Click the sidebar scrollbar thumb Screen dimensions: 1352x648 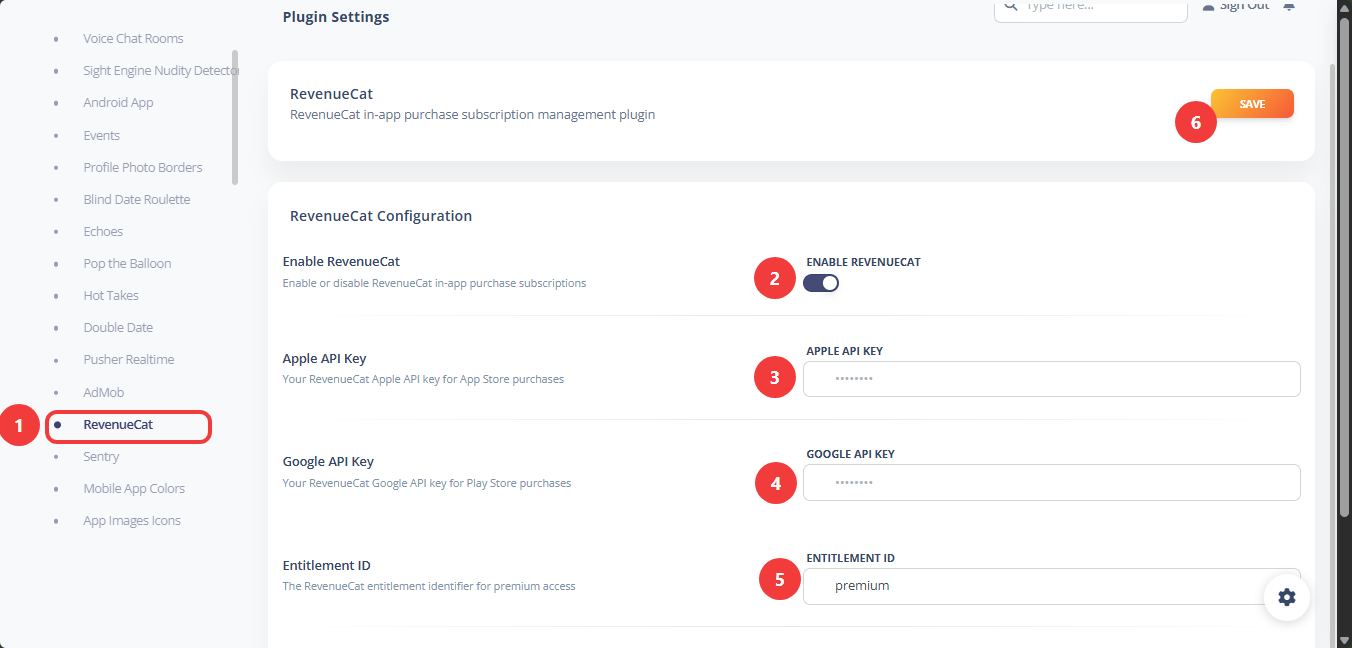coord(235,117)
